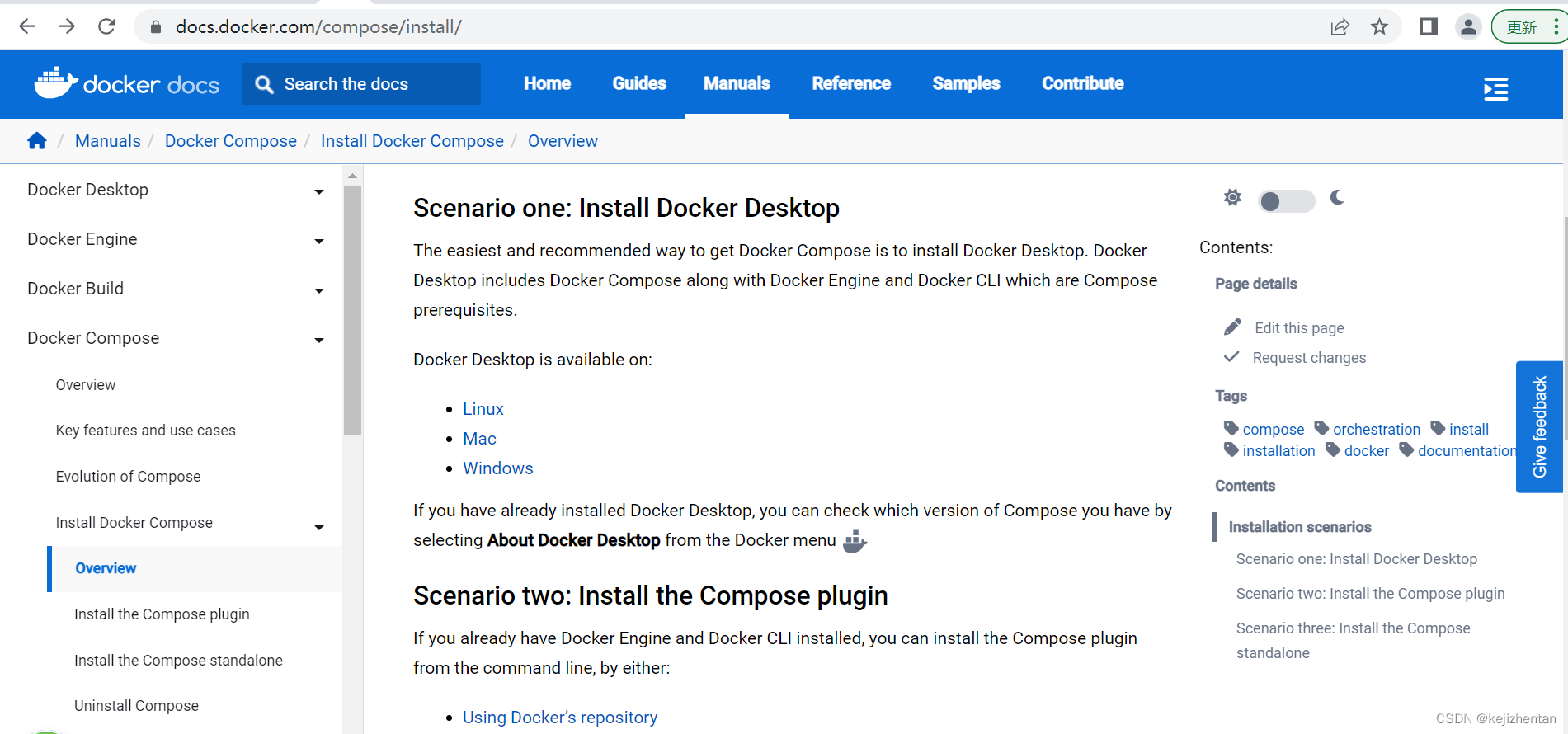Click the moon dark-mode icon
Viewport: 1568px width, 734px height.
click(x=1337, y=197)
